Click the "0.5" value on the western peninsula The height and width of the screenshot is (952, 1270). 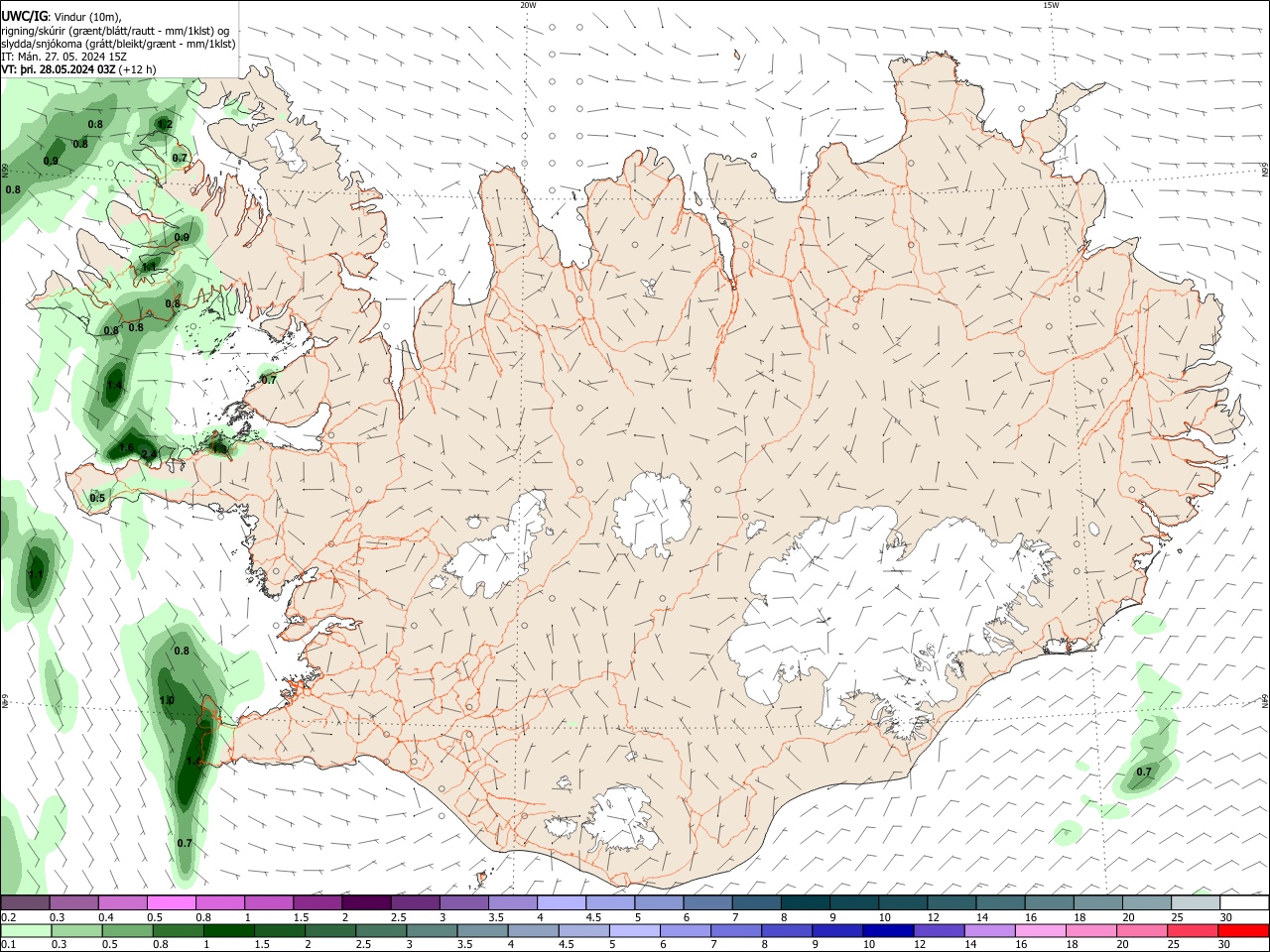[x=97, y=498]
